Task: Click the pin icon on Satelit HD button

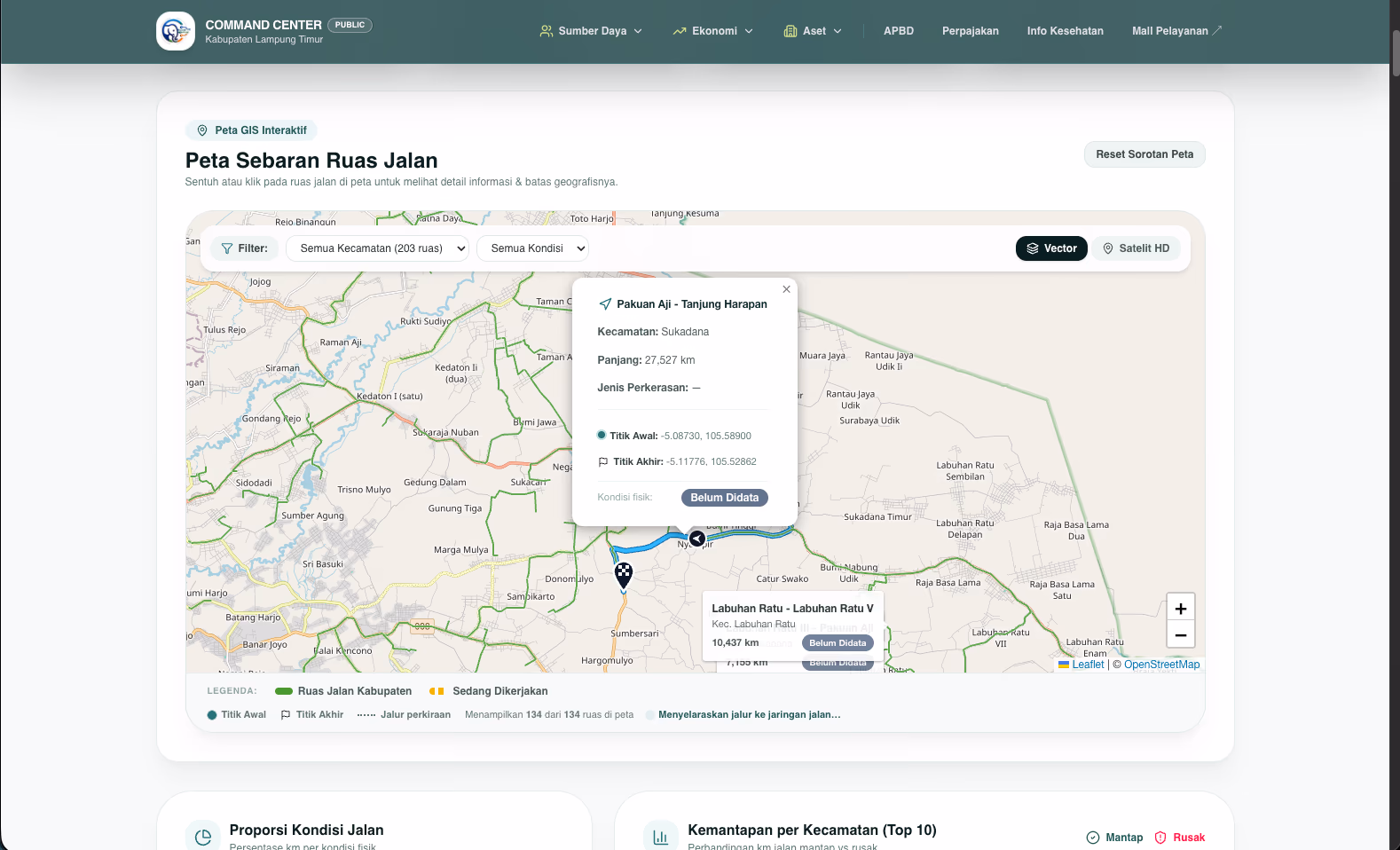Action: 1108,248
